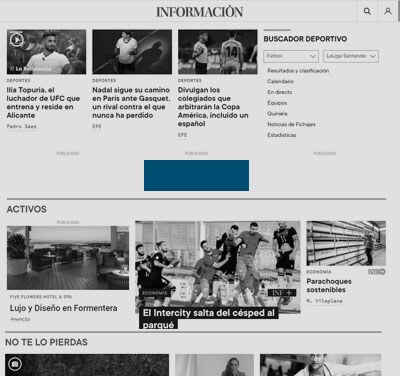Open Noticias de Fichajes

(x=291, y=124)
